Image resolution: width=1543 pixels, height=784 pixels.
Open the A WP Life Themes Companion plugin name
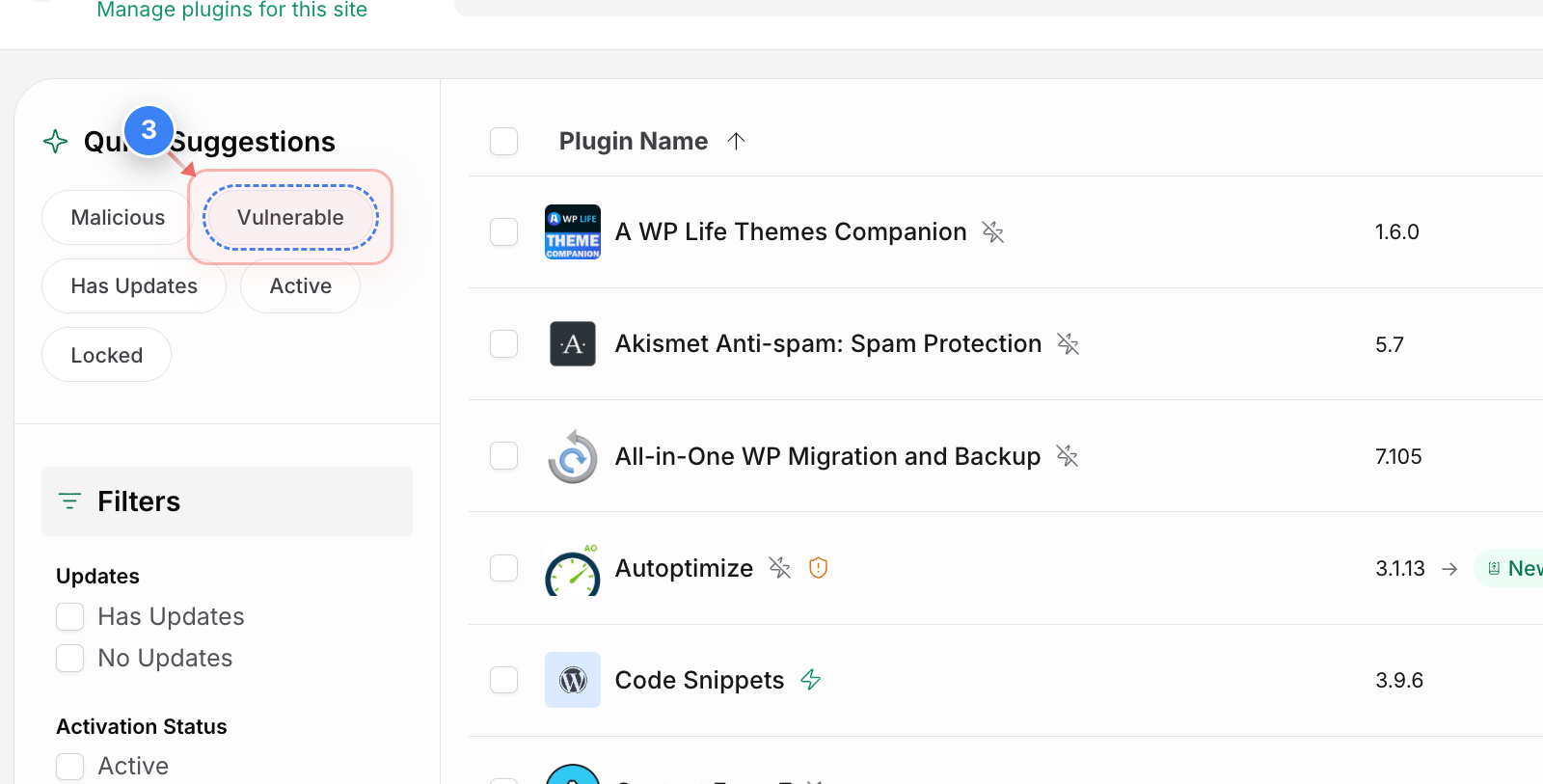pos(791,231)
